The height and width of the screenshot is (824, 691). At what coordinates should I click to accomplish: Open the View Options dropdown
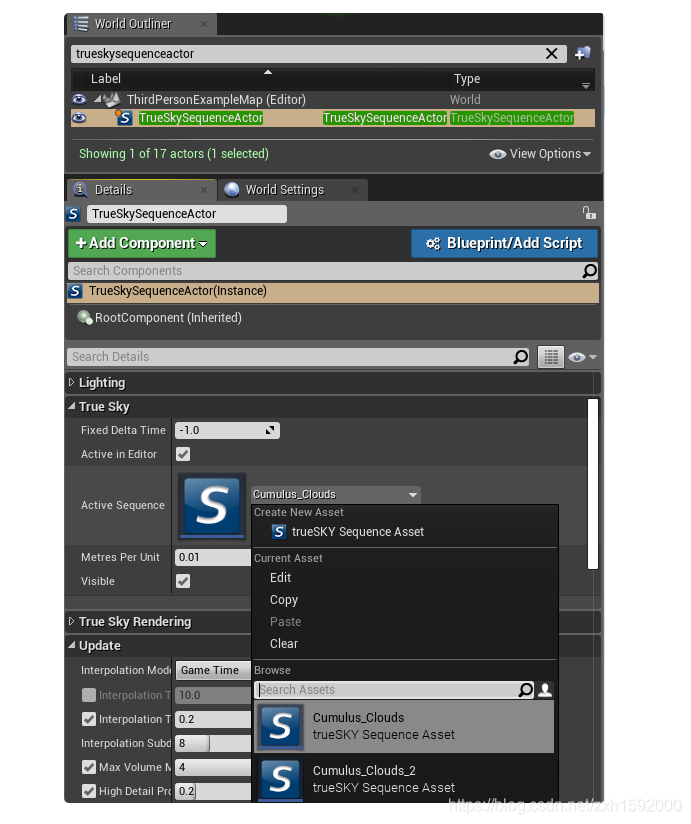tap(540, 154)
